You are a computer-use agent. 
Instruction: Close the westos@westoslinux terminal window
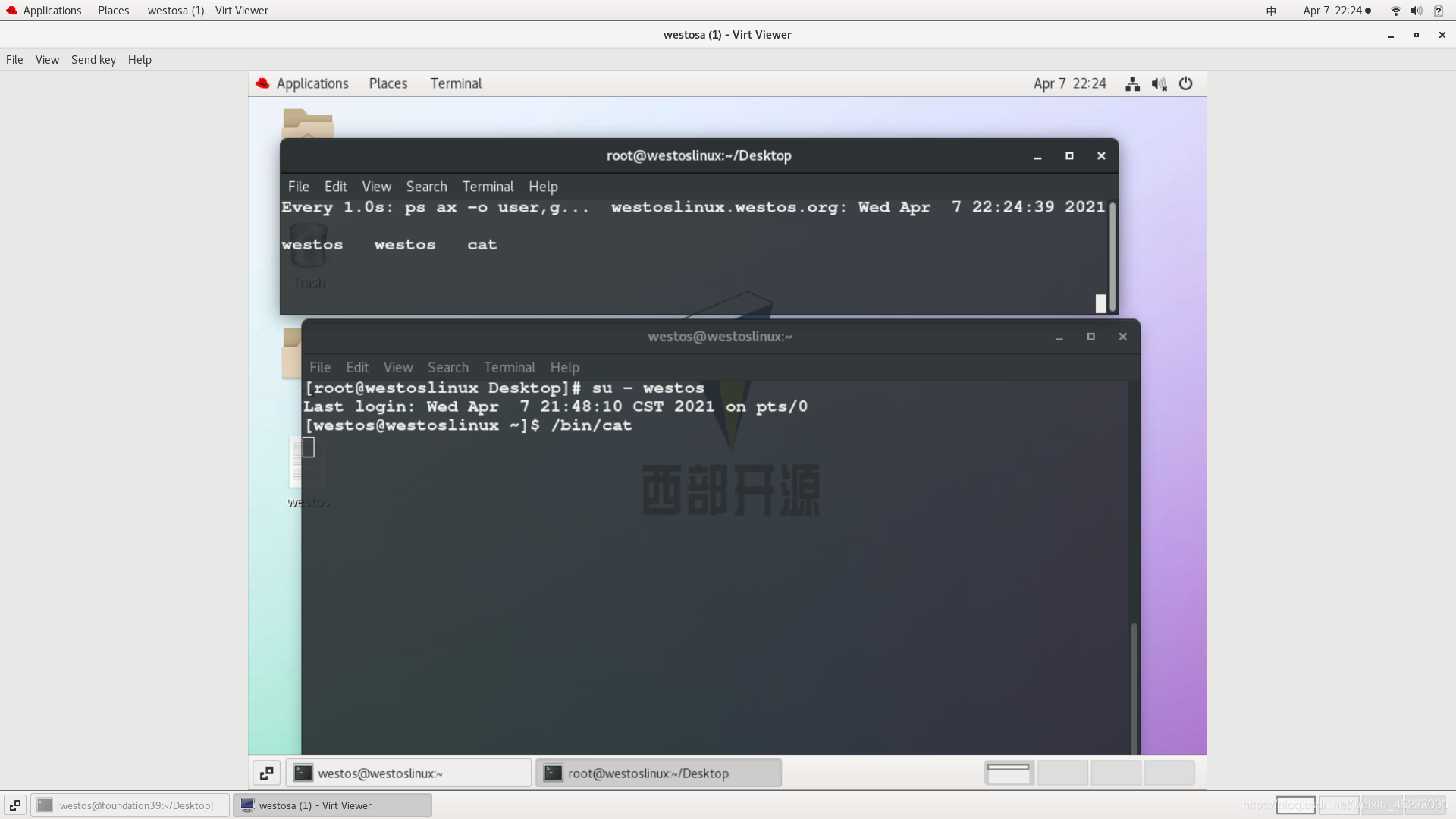pos(1122,337)
